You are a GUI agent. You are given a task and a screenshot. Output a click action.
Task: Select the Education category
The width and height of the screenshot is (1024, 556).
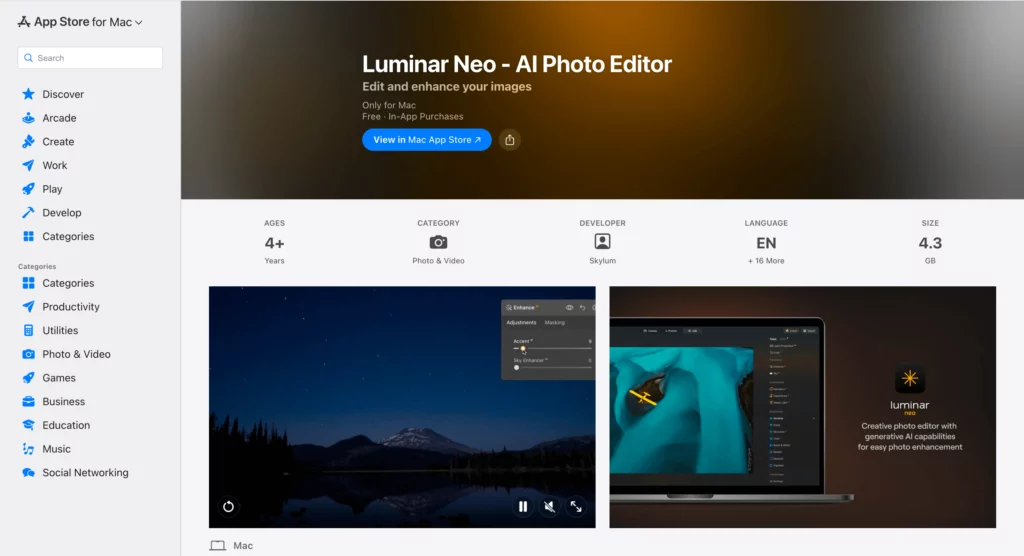pyautogui.click(x=66, y=425)
